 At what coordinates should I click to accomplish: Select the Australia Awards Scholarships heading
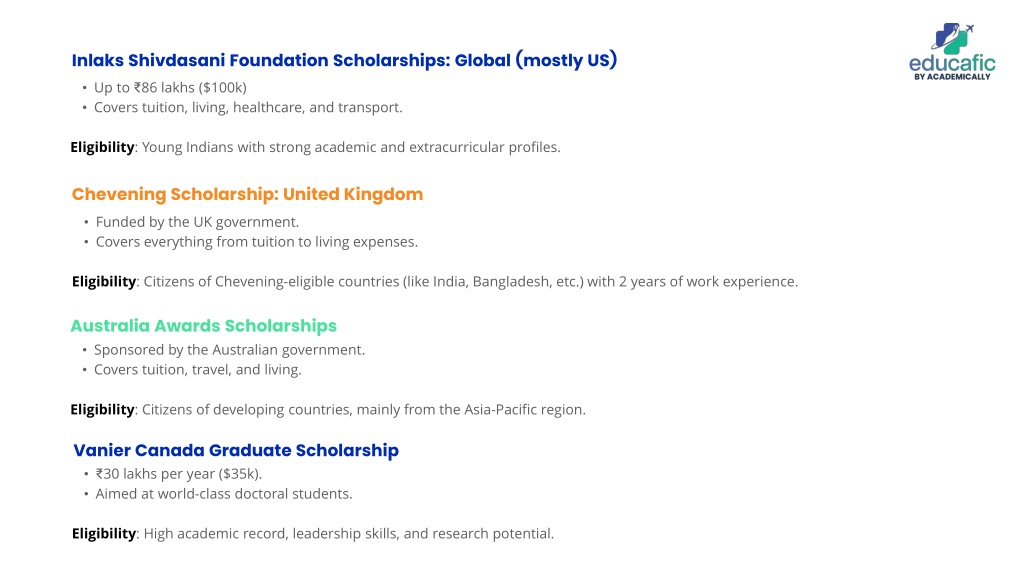[204, 326]
